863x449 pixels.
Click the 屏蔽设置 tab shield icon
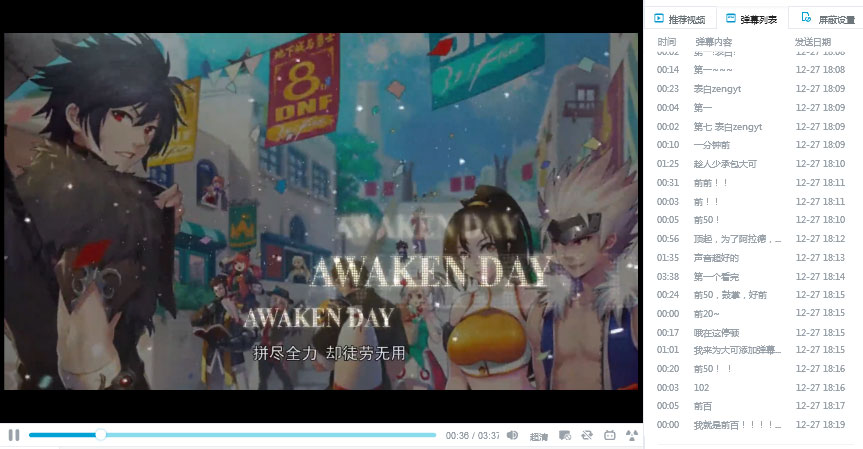click(806, 18)
